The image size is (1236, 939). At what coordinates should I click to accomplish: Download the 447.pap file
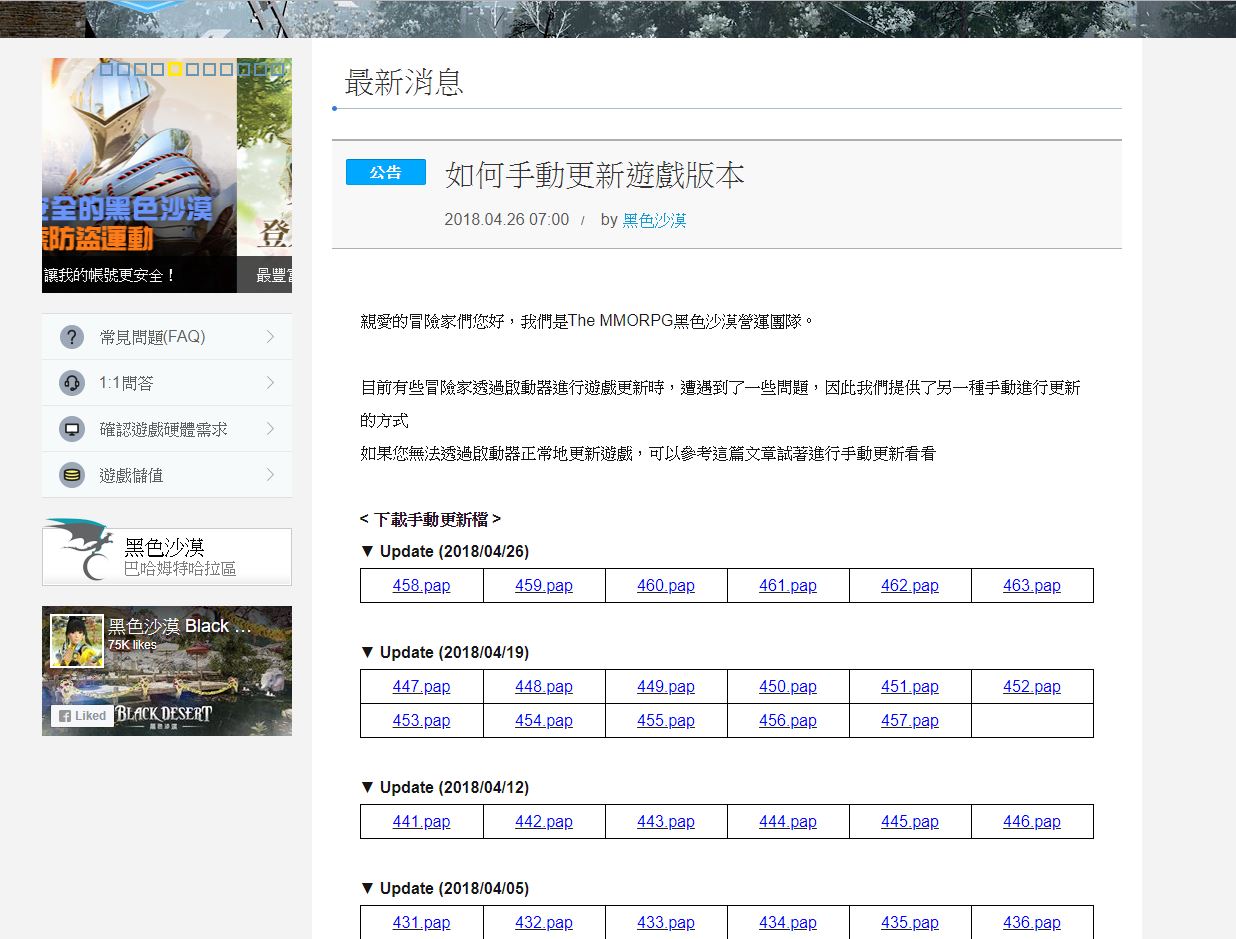pos(422,687)
